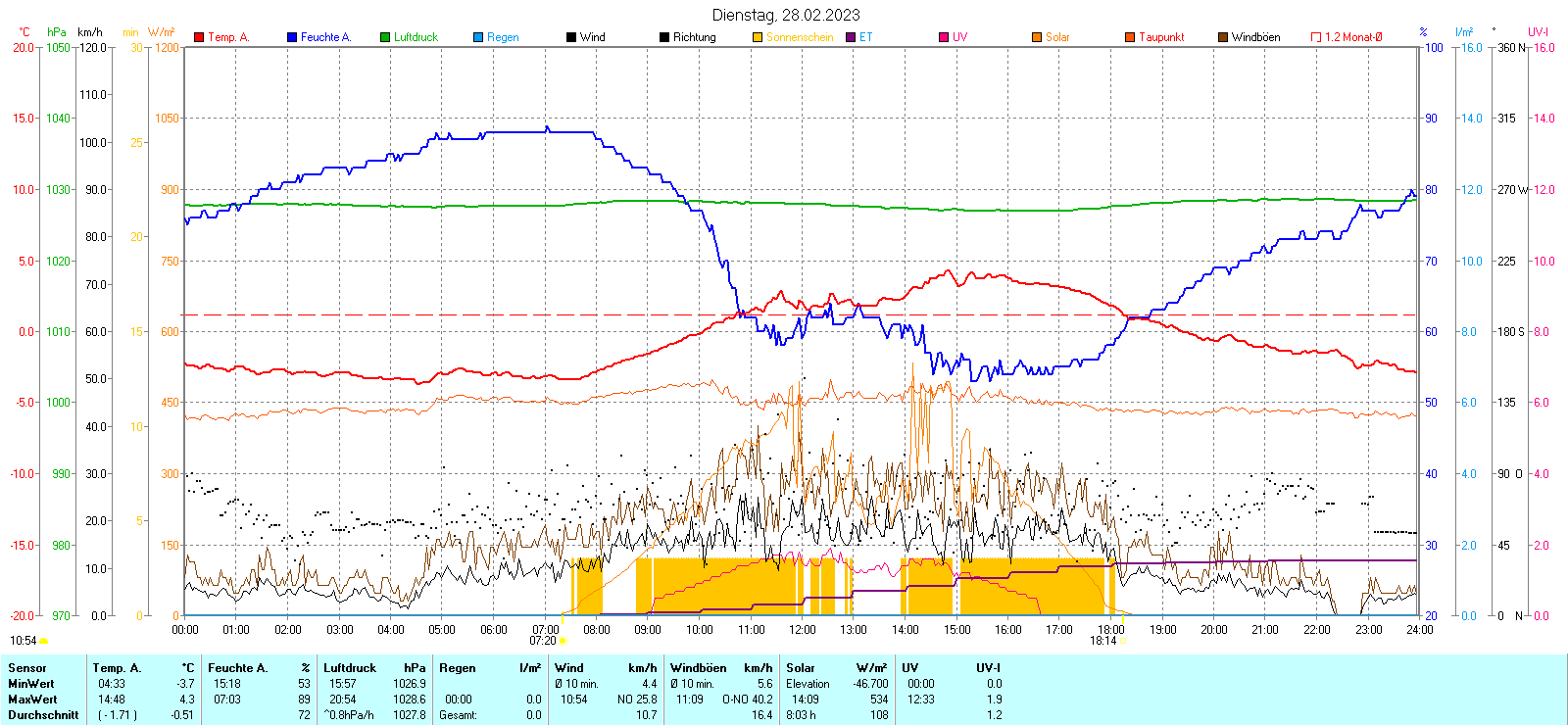This screenshot has height=725, width=1568.
Task: Click the green Luftdruck legend square
Action: coord(385,37)
